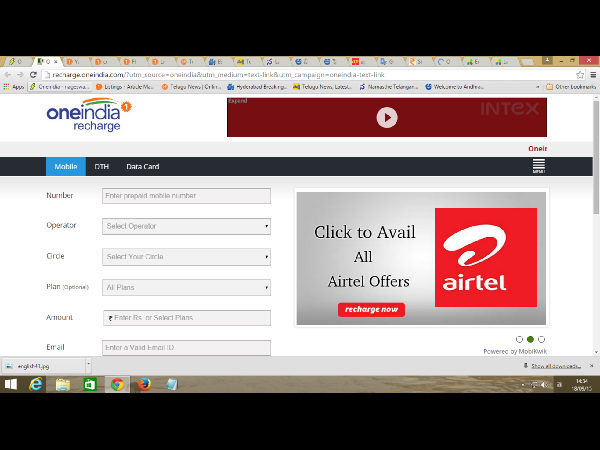This screenshot has height=450, width=600.
Task: Open File Explorer from the taskbar
Action: [x=64, y=384]
